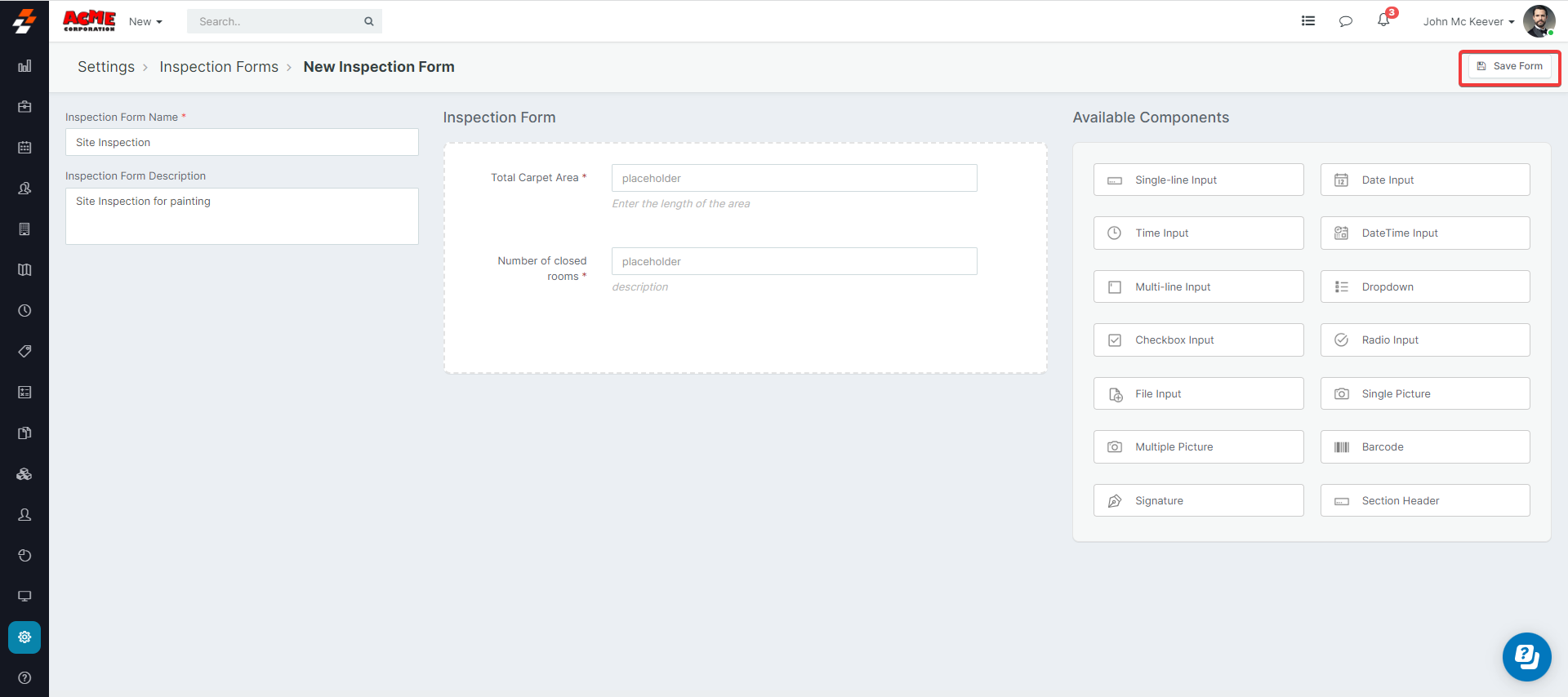This screenshot has height=697, width=1568.
Task: Open the help question mark icon
Action: (24, 677)
